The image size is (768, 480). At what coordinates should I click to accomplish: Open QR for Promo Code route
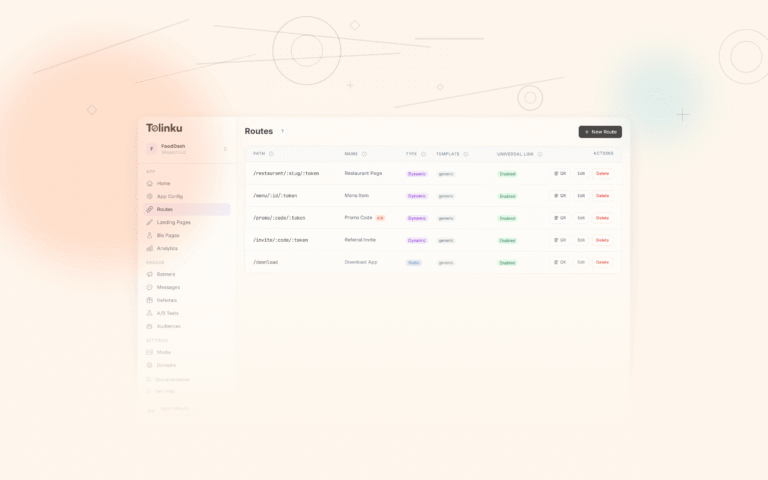coord(560,218)
